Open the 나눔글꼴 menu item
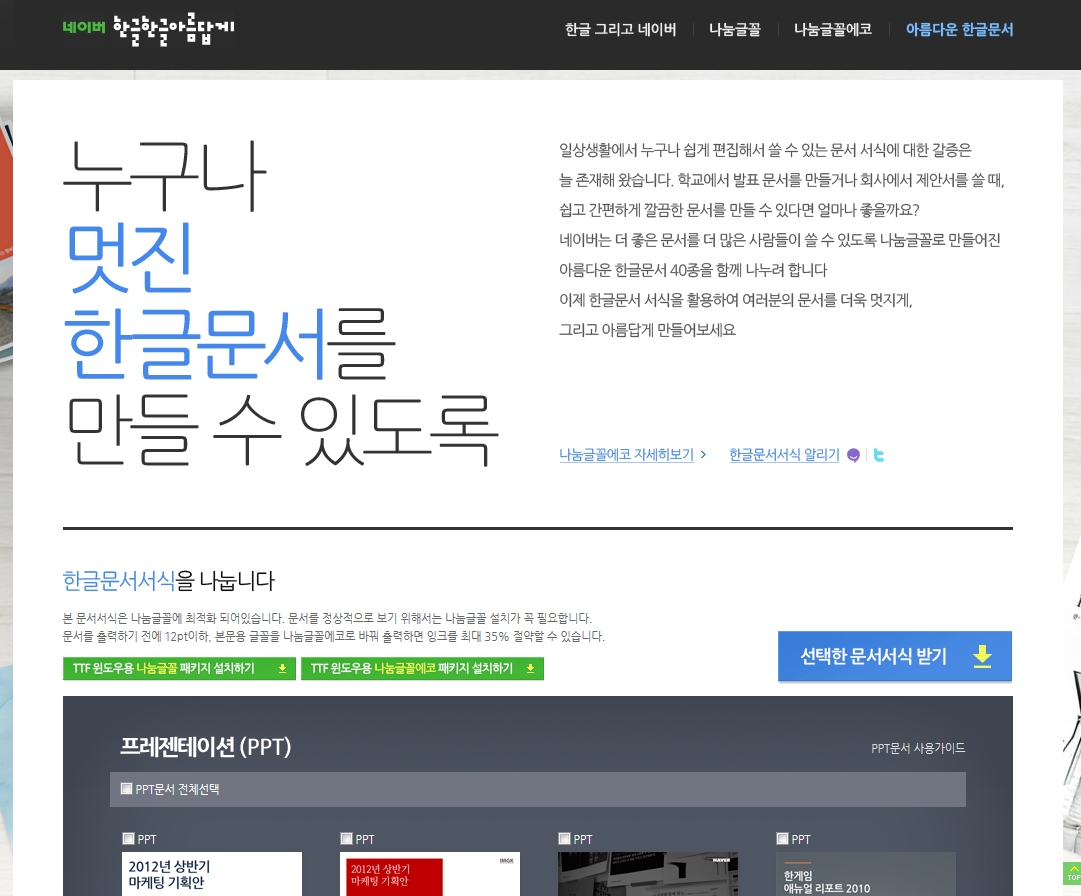 click(x=735, y=30)
